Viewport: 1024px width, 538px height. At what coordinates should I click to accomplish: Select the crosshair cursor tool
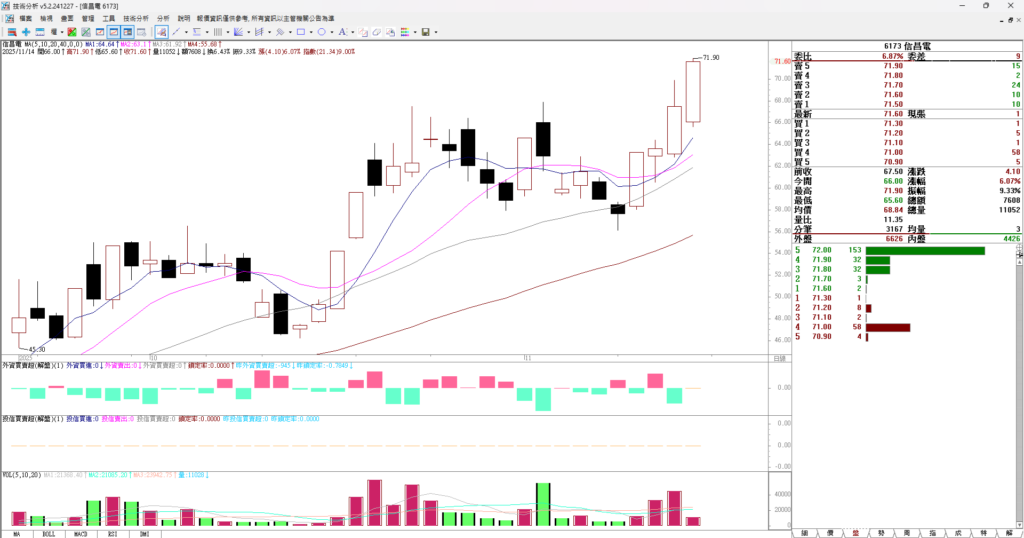[161, 32]
